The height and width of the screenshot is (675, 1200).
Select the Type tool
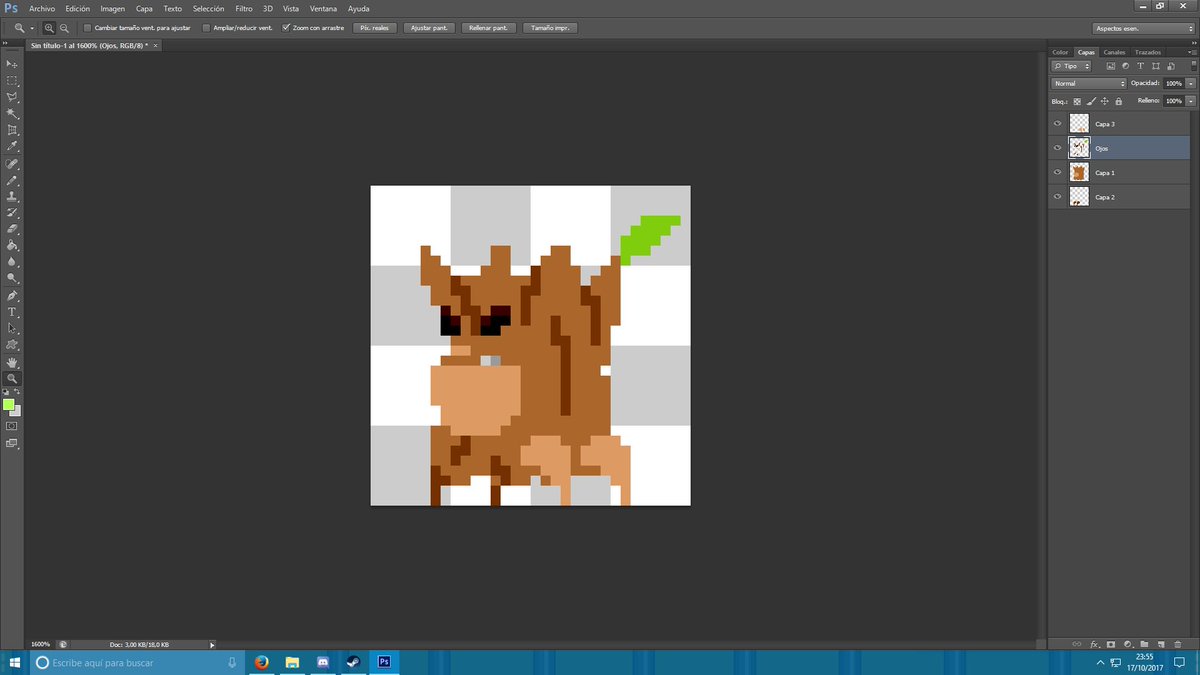(12, 313)
